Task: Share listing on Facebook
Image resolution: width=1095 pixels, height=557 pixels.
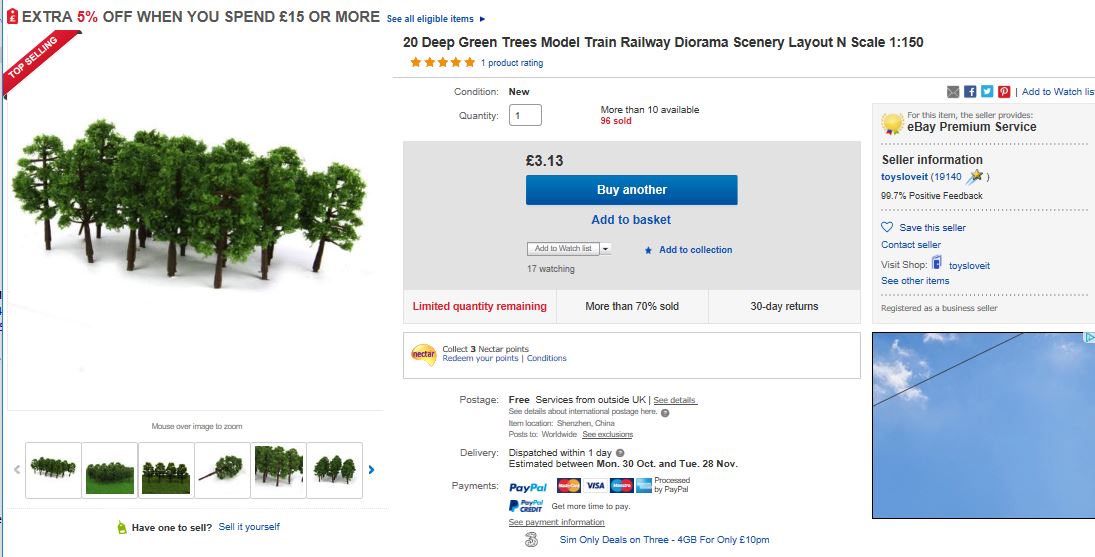Action: pyautogui.click(x=970, y=92)
